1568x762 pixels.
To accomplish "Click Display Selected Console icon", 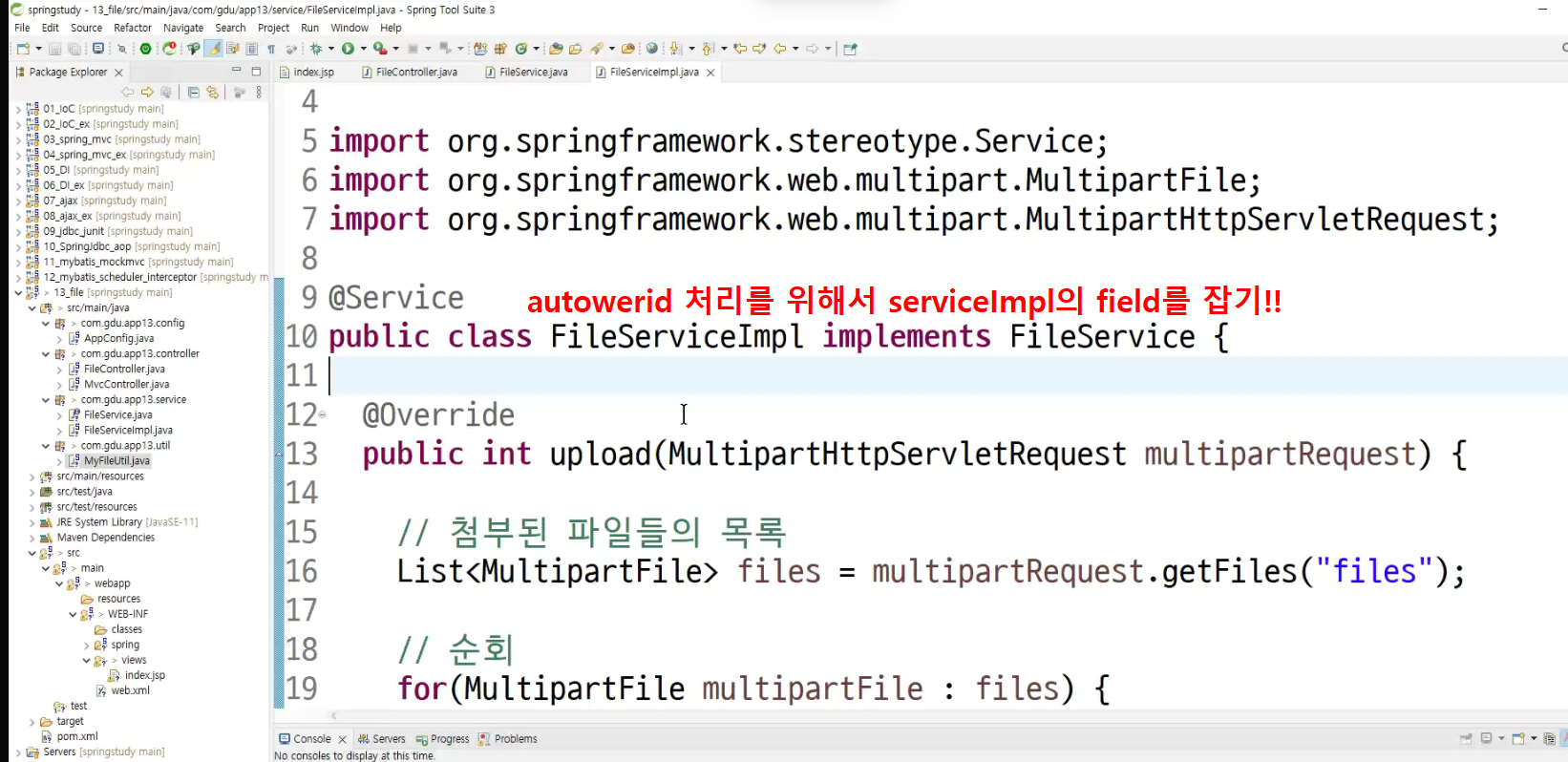I will (x=1487, y=738).
